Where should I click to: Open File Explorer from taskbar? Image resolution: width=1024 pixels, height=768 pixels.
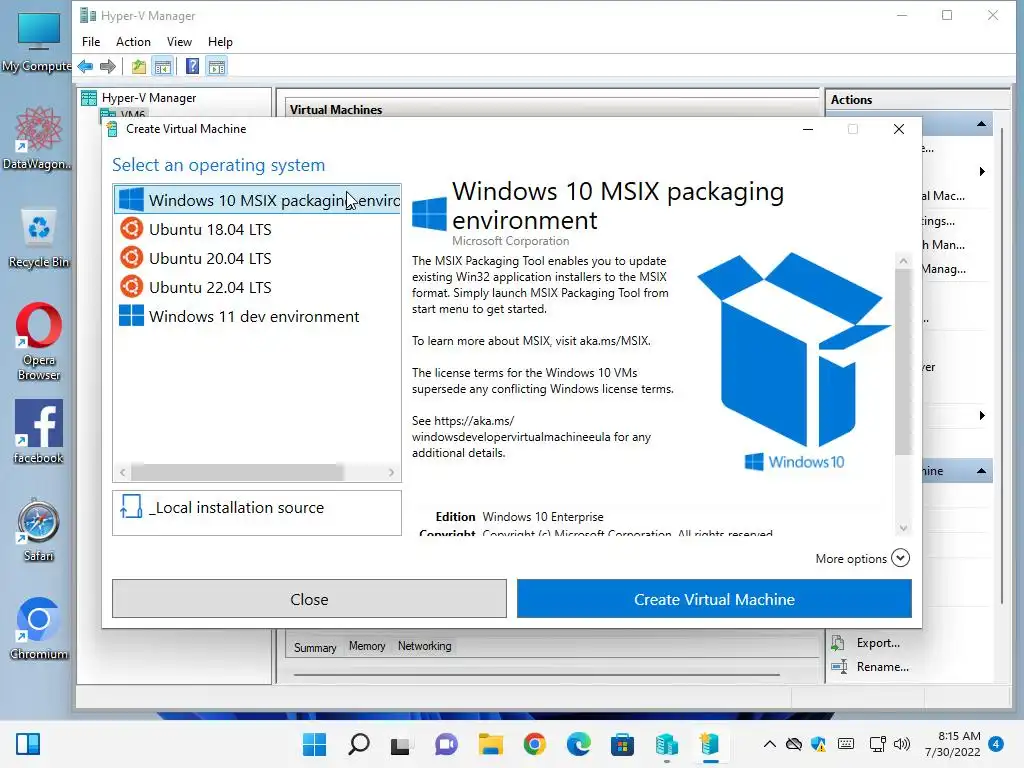point(490,744)
